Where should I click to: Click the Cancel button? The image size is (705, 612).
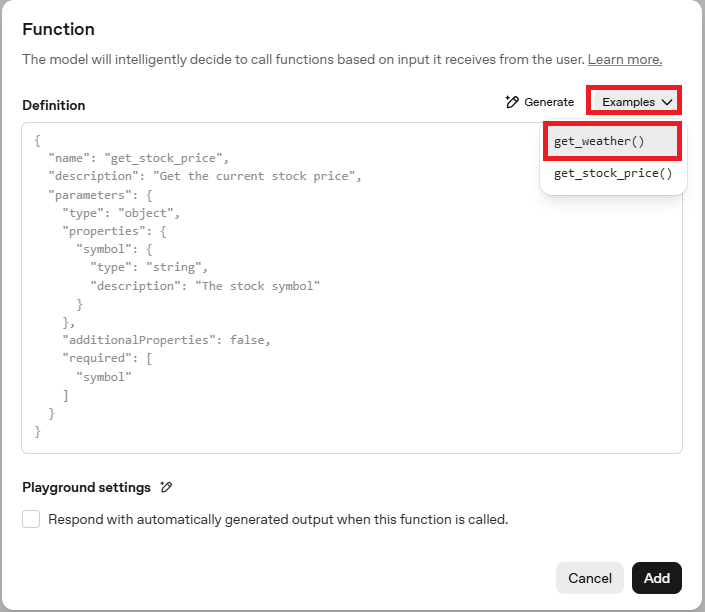tap(589, 578)
